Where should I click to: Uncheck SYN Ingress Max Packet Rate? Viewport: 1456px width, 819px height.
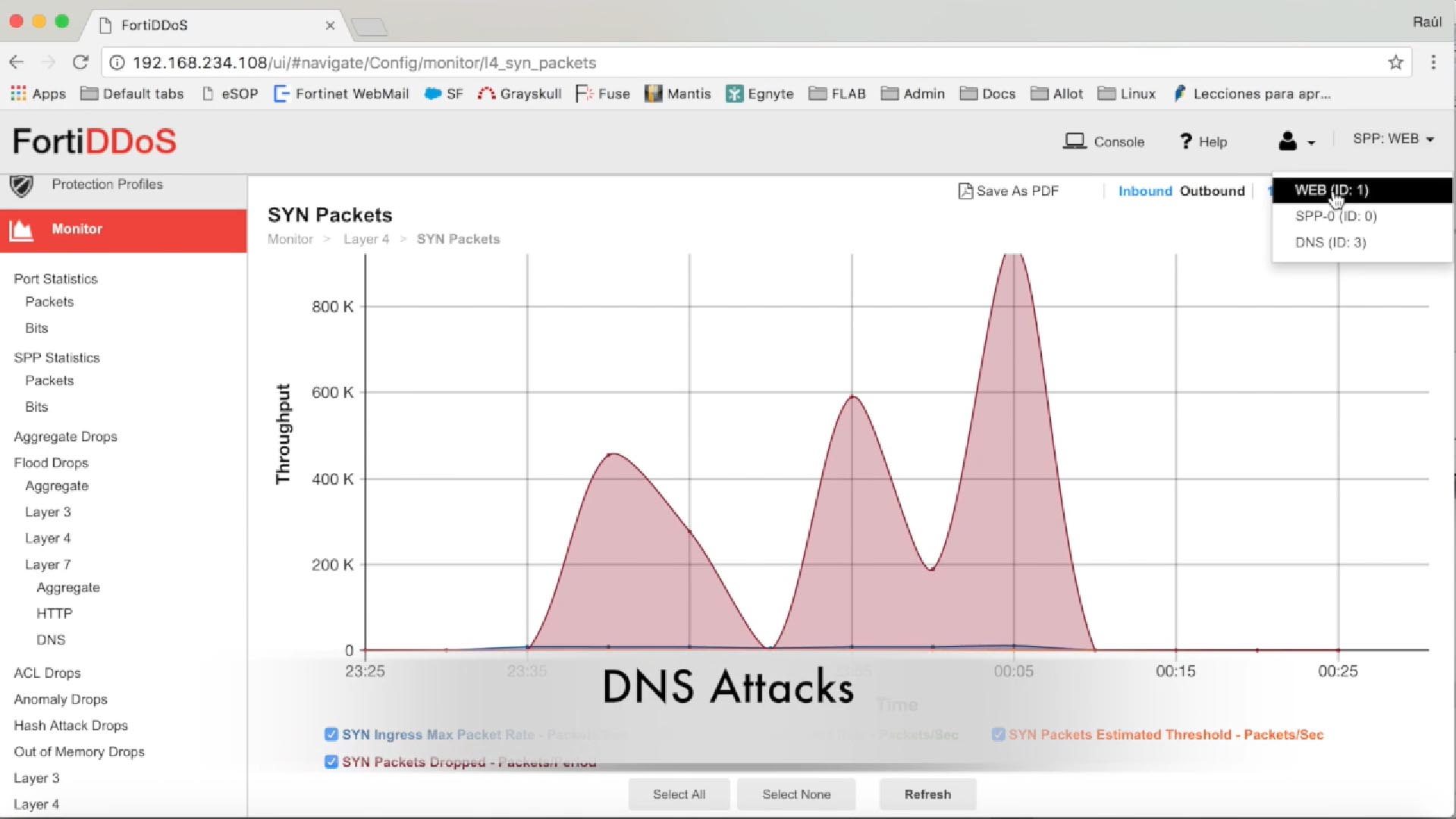pos(331,734)
